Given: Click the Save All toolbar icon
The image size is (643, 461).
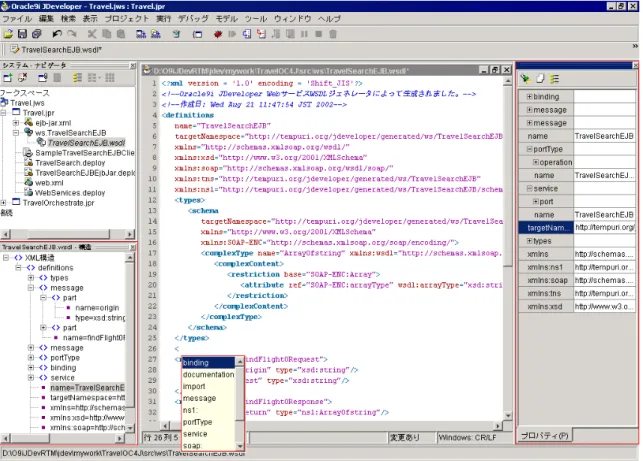Looking at the screenshot, I should (x=37, y=34).
